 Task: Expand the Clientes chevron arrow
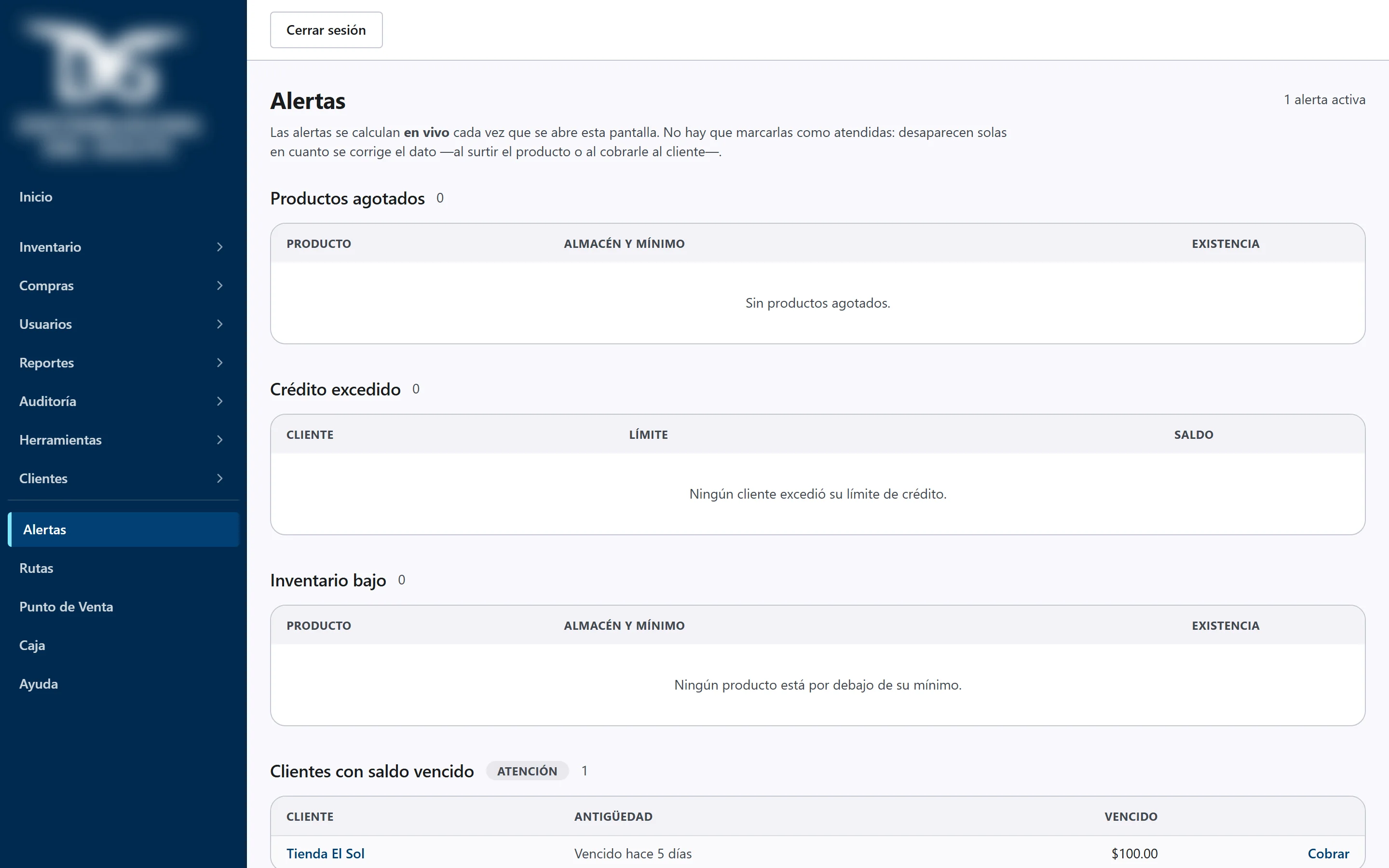pos(220,478)
